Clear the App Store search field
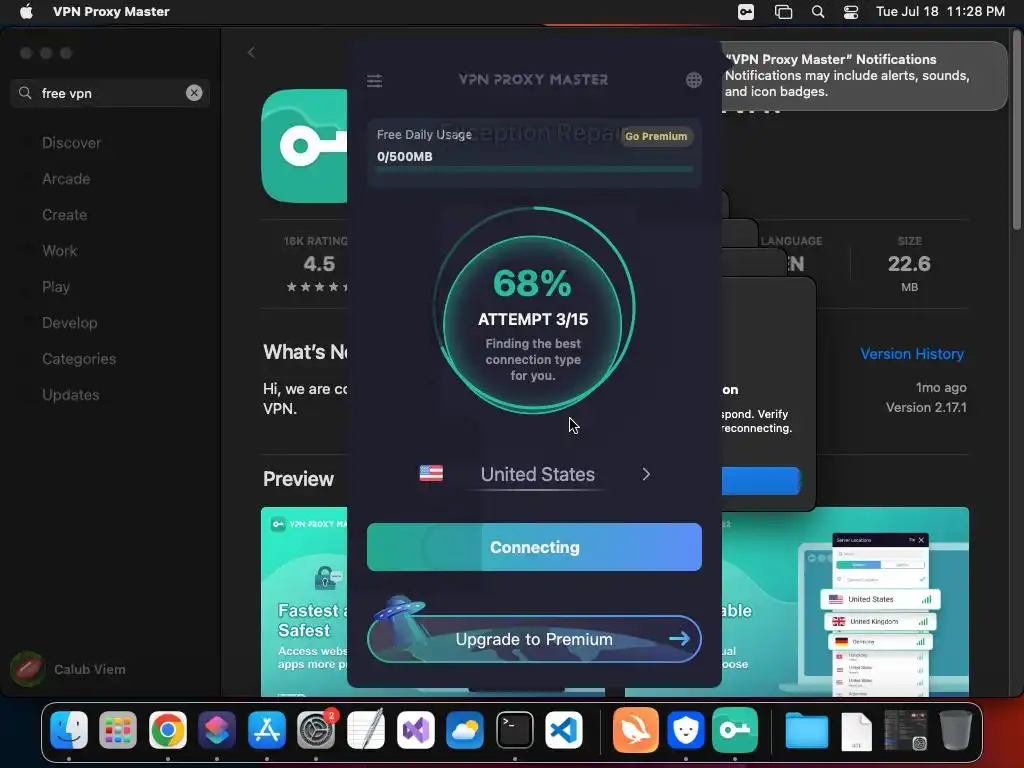 [194, 93]
